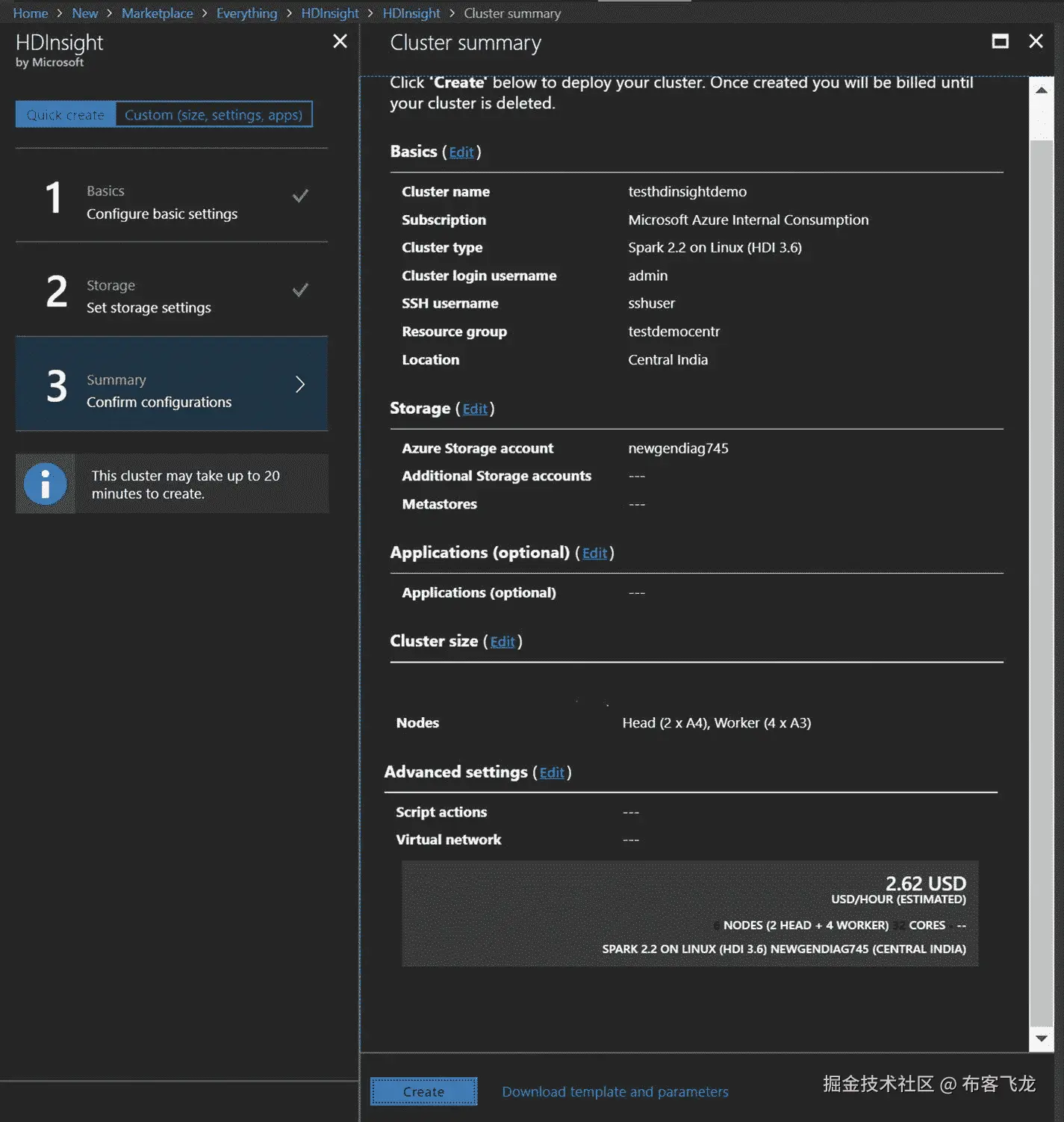The width and height of the screenshot is (1064, 1122).
Task: Navigate to Home in breadcrumb
Action: (31, 13)
